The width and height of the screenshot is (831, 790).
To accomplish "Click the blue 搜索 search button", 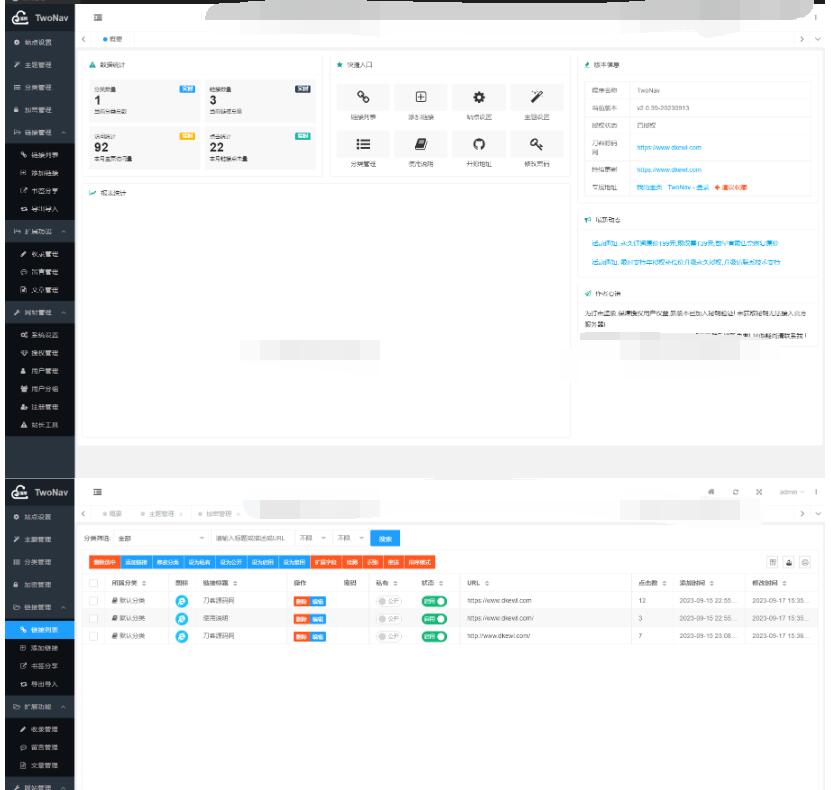I will pos(385,538).
